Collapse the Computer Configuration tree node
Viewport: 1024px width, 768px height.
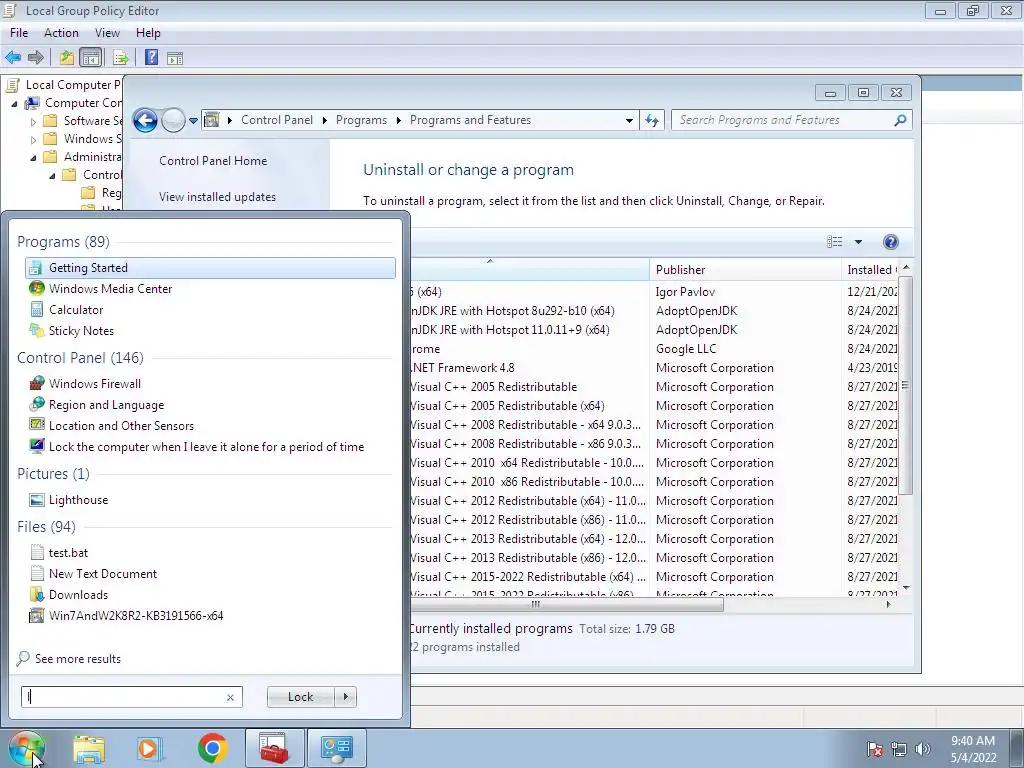tap(14, 103)
